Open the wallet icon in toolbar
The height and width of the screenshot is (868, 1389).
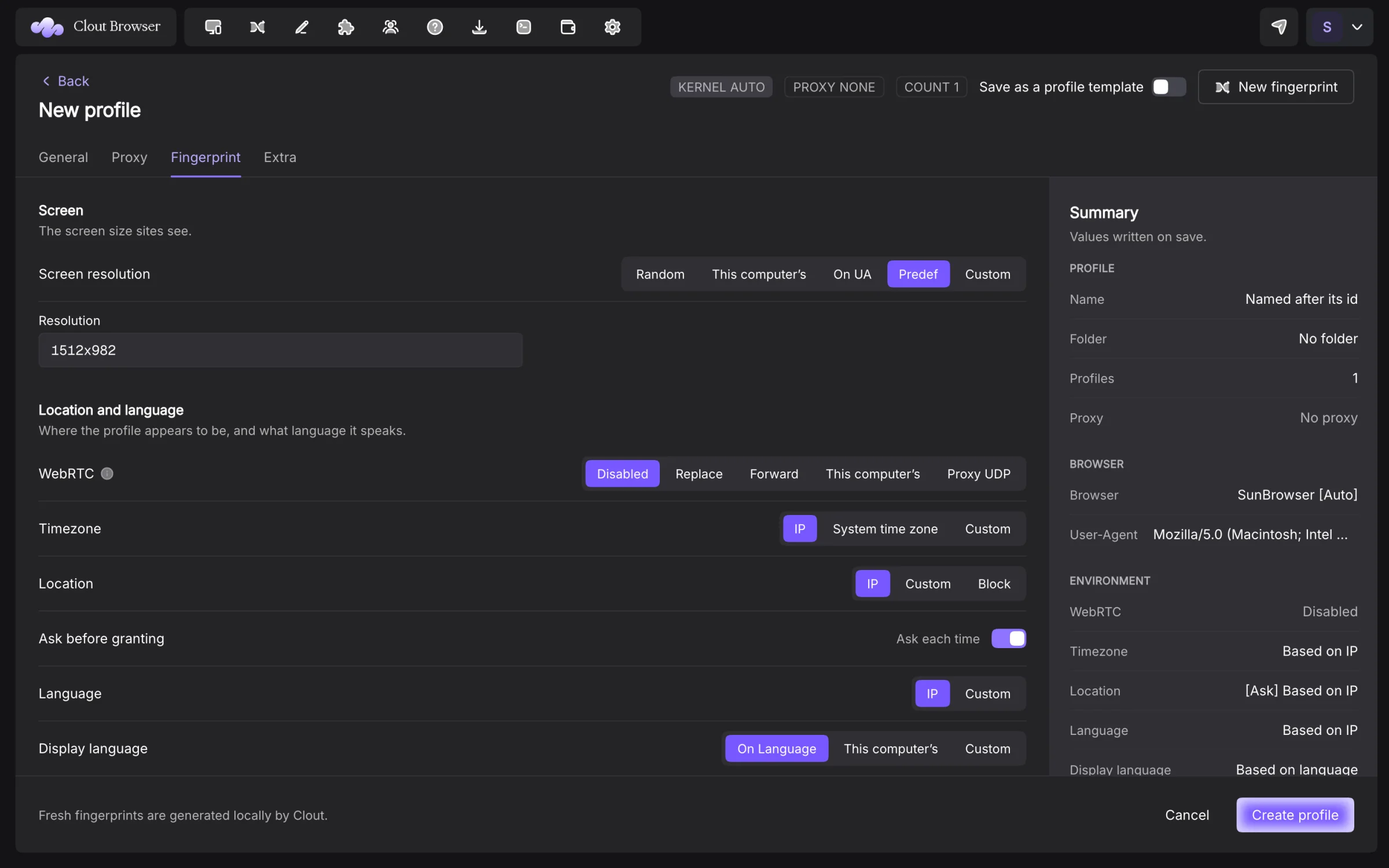pyautogui.click(x=568, y=27)
